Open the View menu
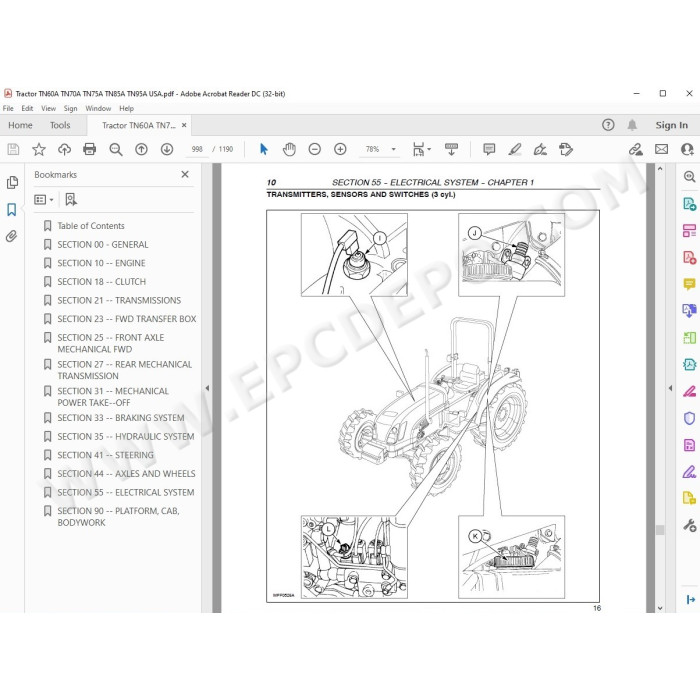Image resolution: width=700 pixels, height=700 pixels. point(49,108)
